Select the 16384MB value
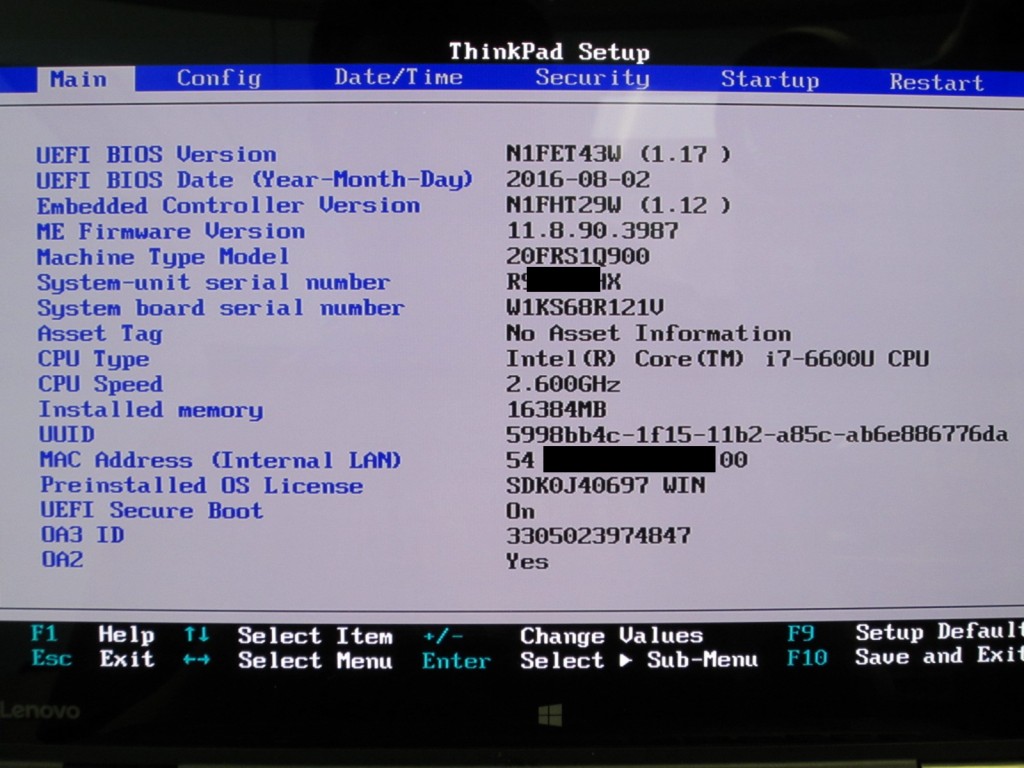 (x=556, y=409)
